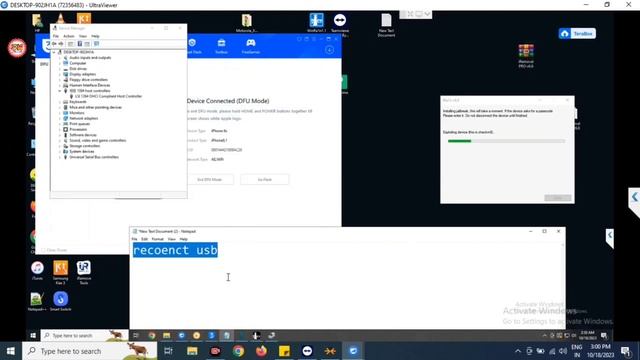Expand the Disk drives node

coord(60,69)
